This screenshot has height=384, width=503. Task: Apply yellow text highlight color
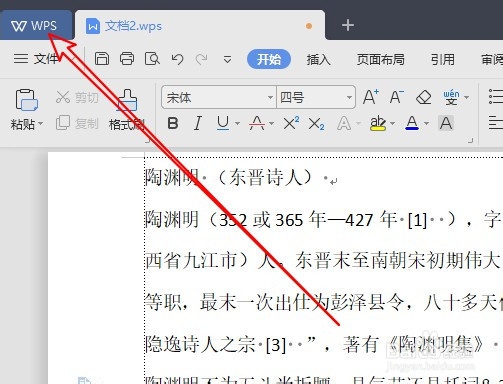pos(378,123)
